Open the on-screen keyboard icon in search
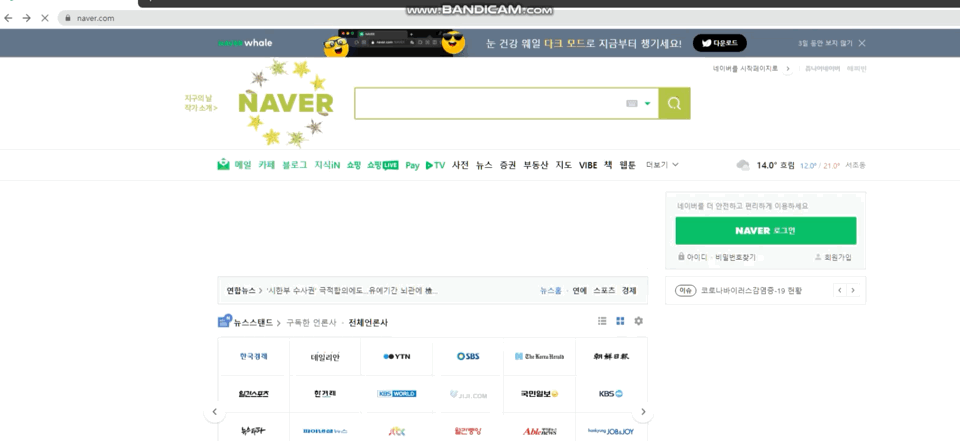Viewport: 960px width, 441px height. [632, 104]
